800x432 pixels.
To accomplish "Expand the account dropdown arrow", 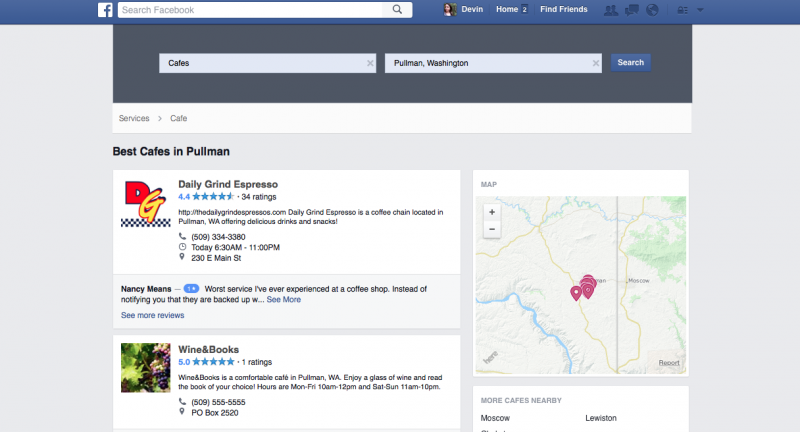I will 700,10.
